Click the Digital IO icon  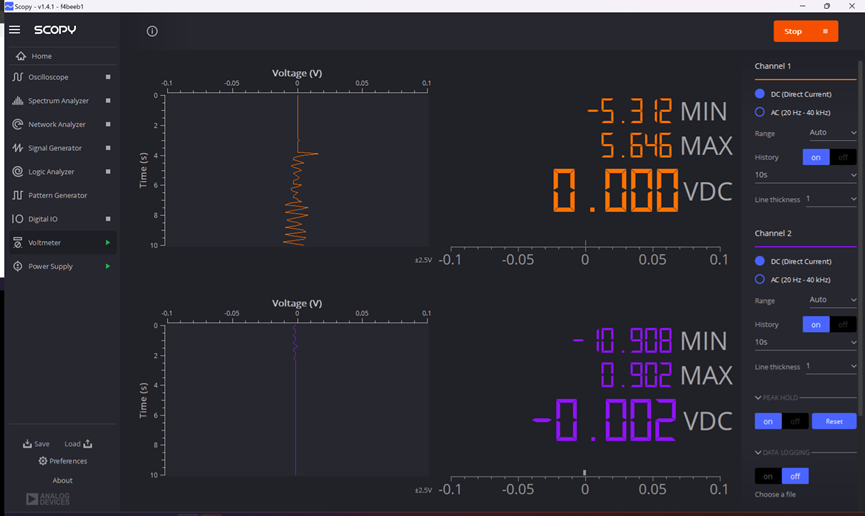(18, 219)
